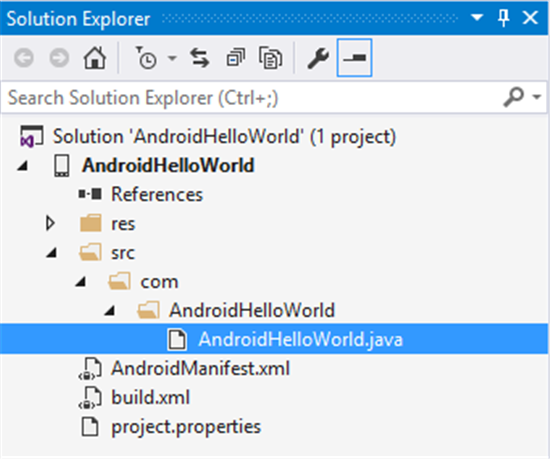Image resolution: width=550 pixels, height=459 pixels.
Task: Collapse the src folder
Action: coord(52,252)
